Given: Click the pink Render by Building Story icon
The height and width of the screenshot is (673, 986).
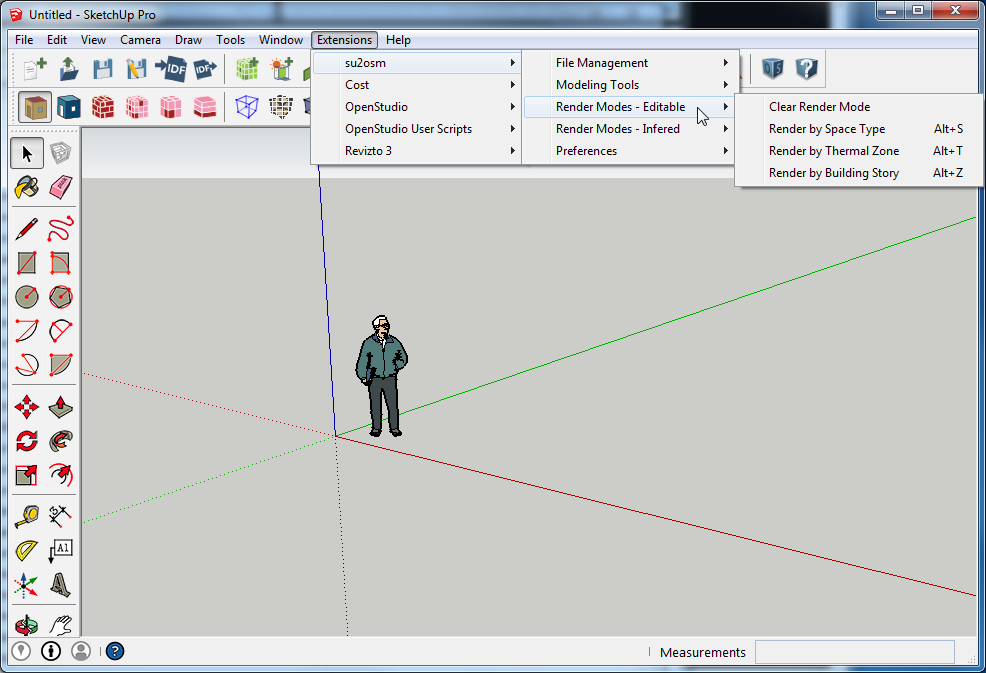Looking at the screenshot, I should [x=204, y=107].
